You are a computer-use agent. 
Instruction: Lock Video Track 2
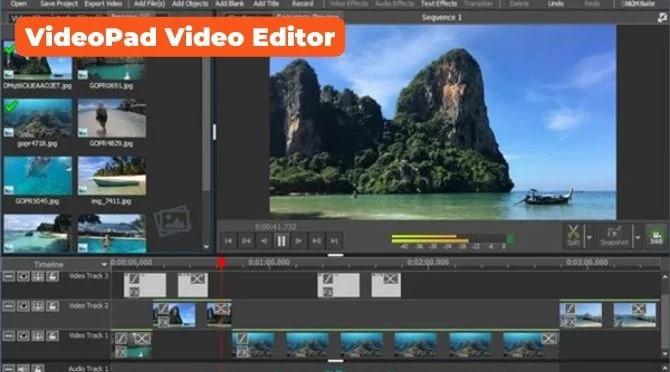coord(52,306)
